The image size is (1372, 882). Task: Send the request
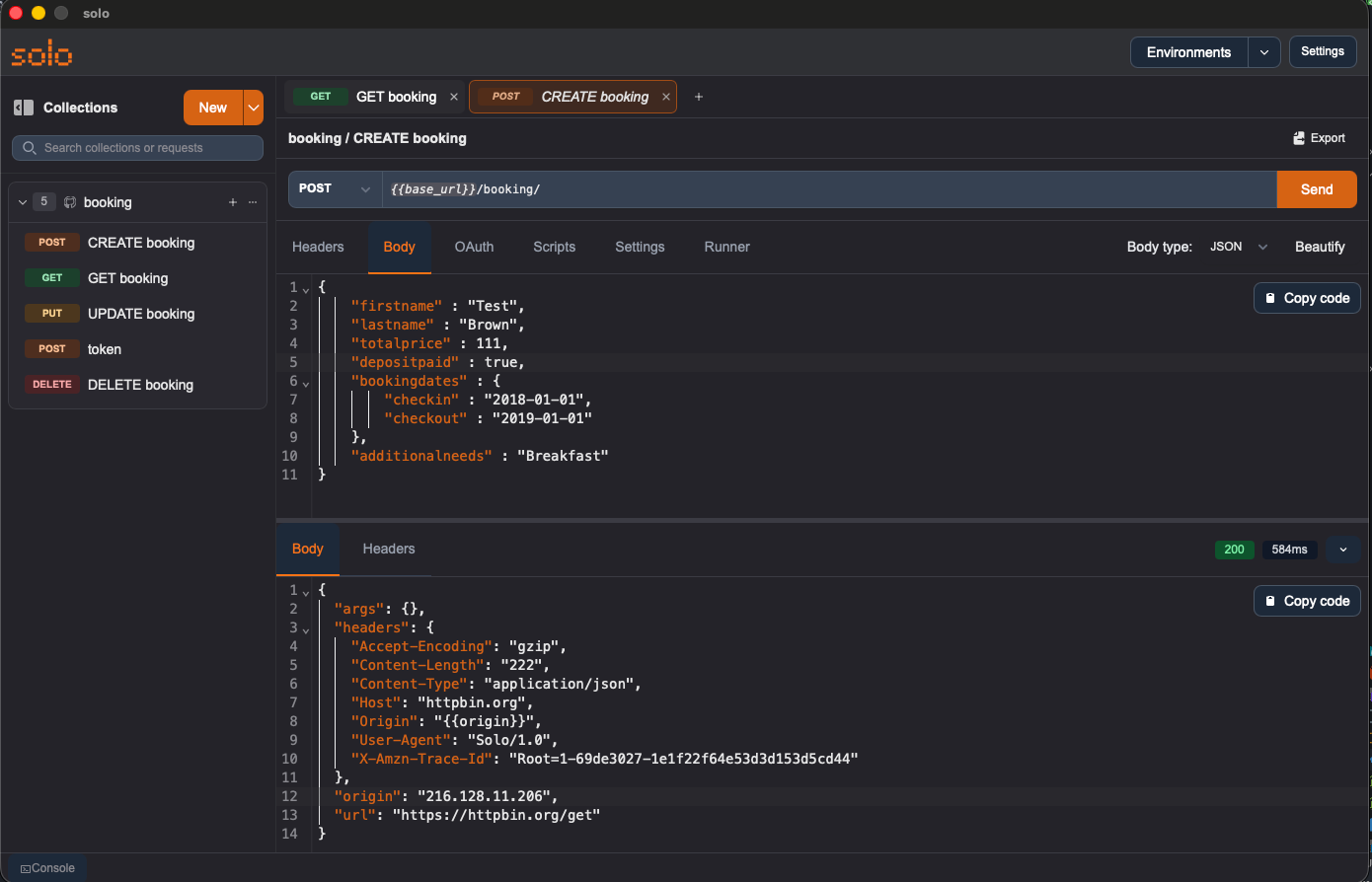tap(1316, 189)
